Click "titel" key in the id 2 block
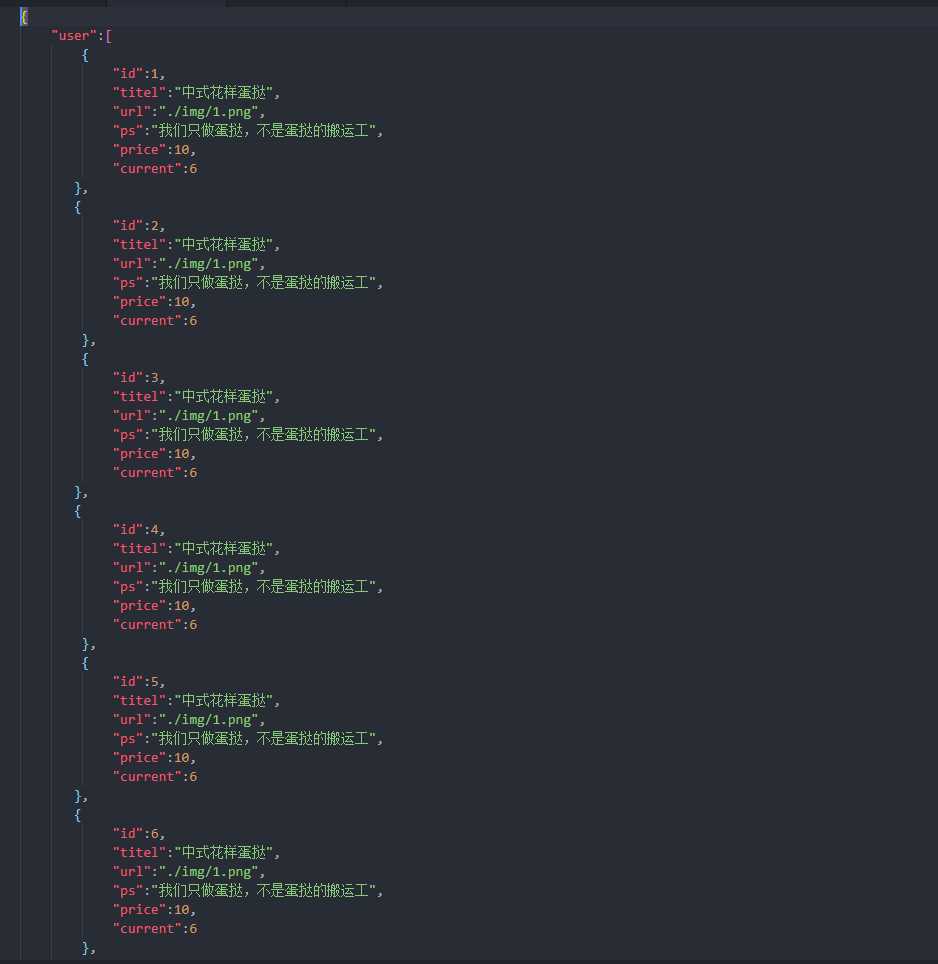The height and width of the screenshot is (964, 938). pos(139,245)
